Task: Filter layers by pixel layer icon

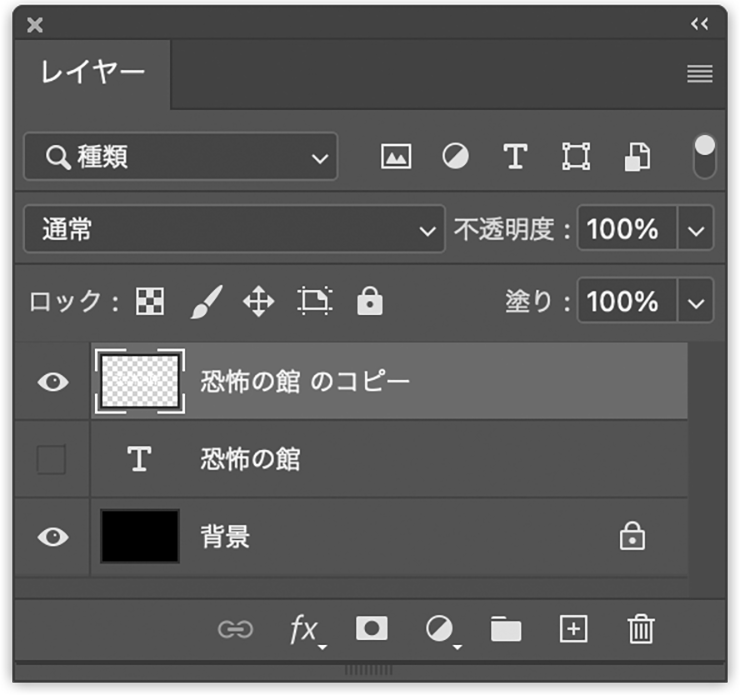Action: [x=396, y=157]
